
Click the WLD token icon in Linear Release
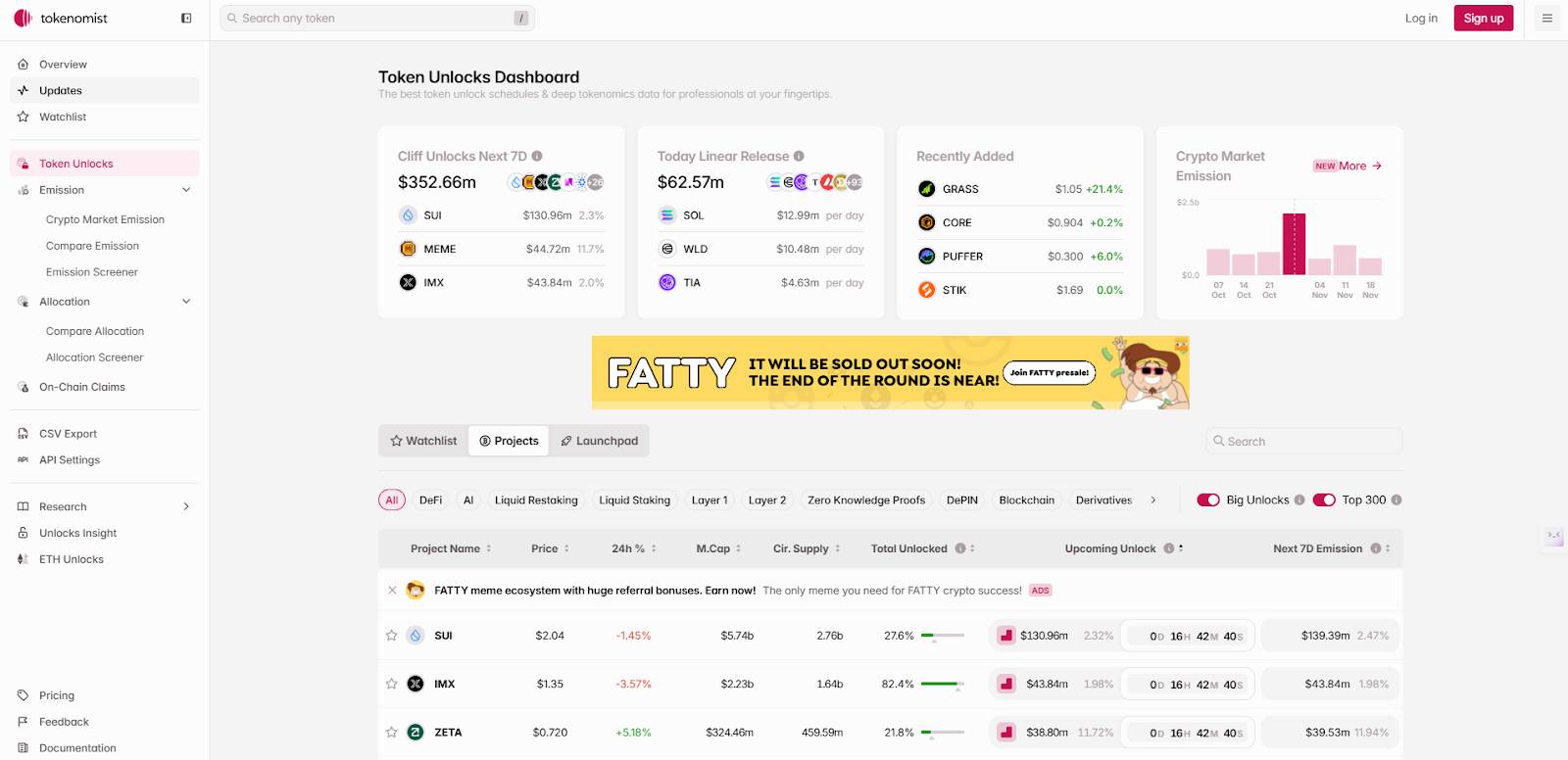[x=667, y=249]
